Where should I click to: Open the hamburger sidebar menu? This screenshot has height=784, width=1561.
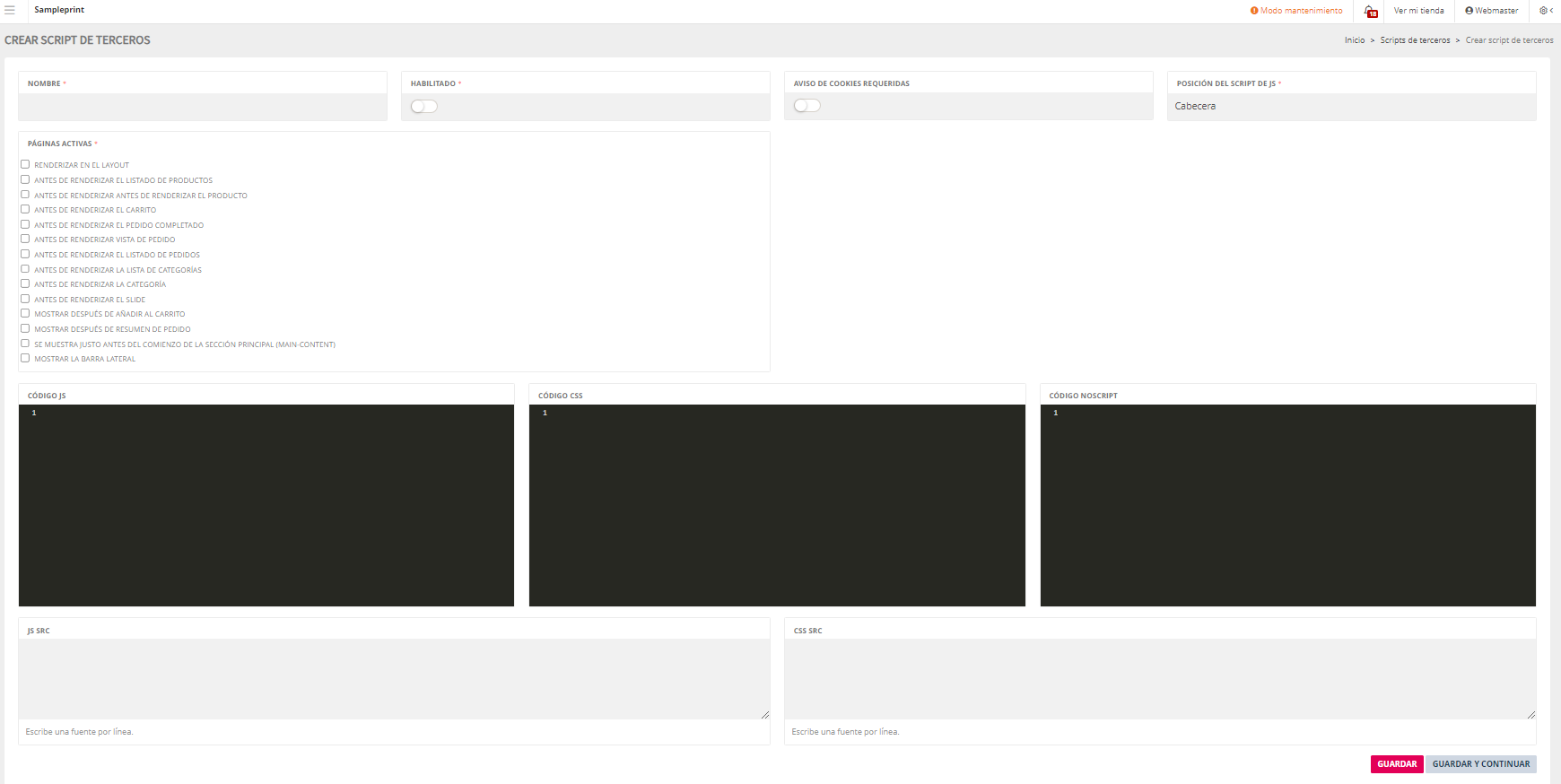(10, 11)
